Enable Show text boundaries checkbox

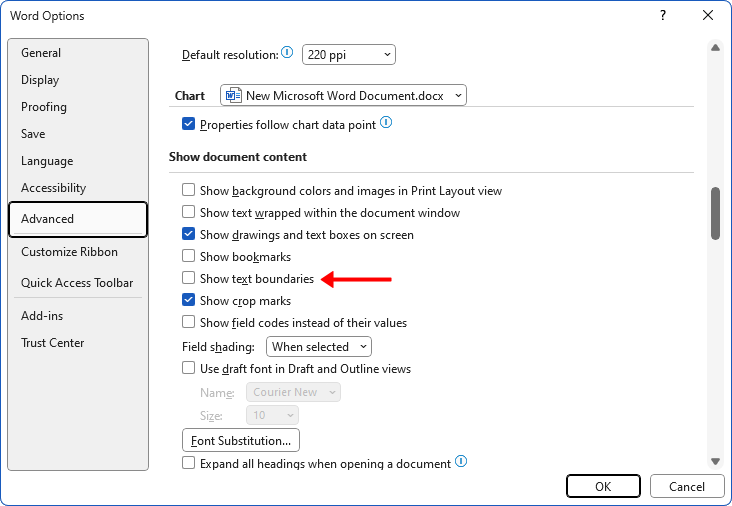[188, 279]
